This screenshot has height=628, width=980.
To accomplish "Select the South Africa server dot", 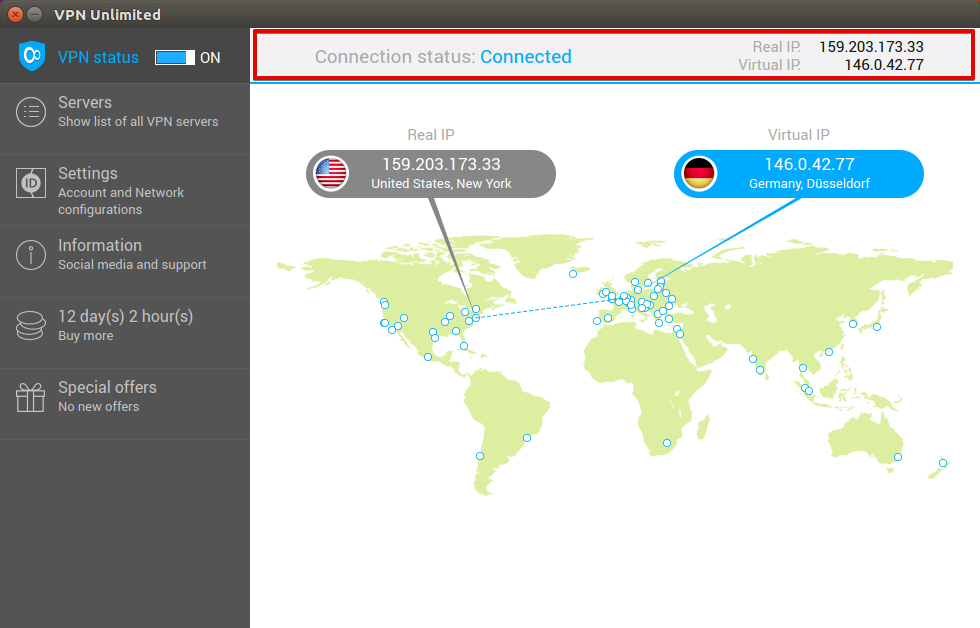I will pos(667,443).
